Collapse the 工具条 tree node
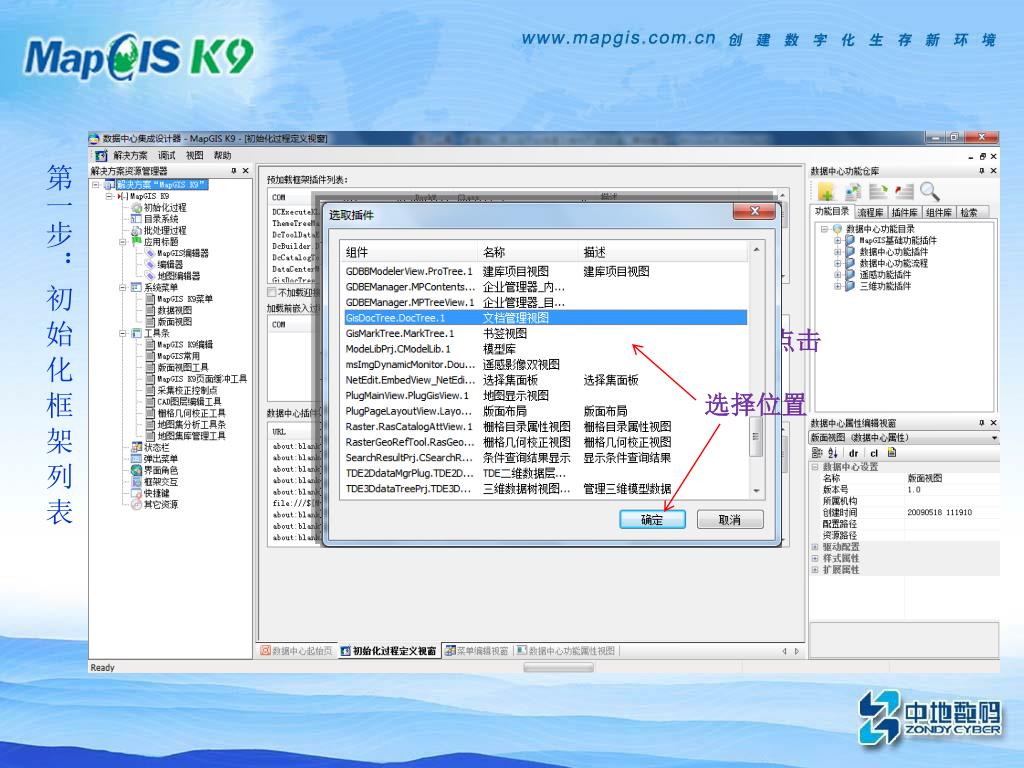This screenshot has height=768, width=1024. pos(123,333)
